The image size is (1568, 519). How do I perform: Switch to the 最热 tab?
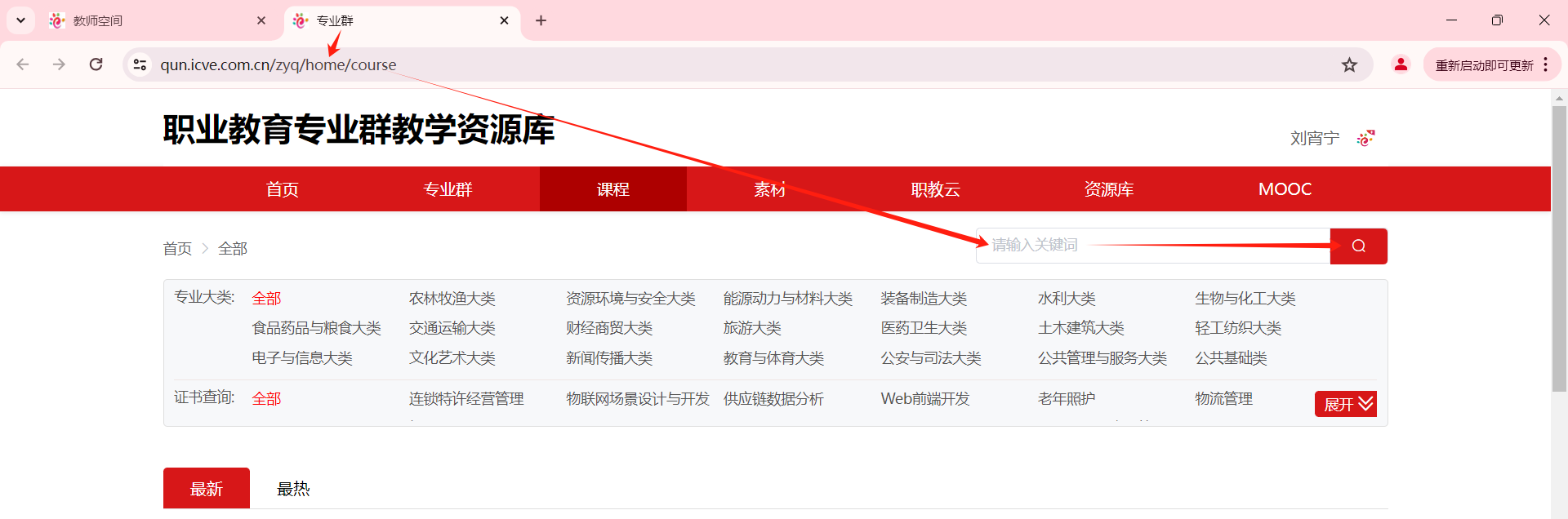(293, 489)
